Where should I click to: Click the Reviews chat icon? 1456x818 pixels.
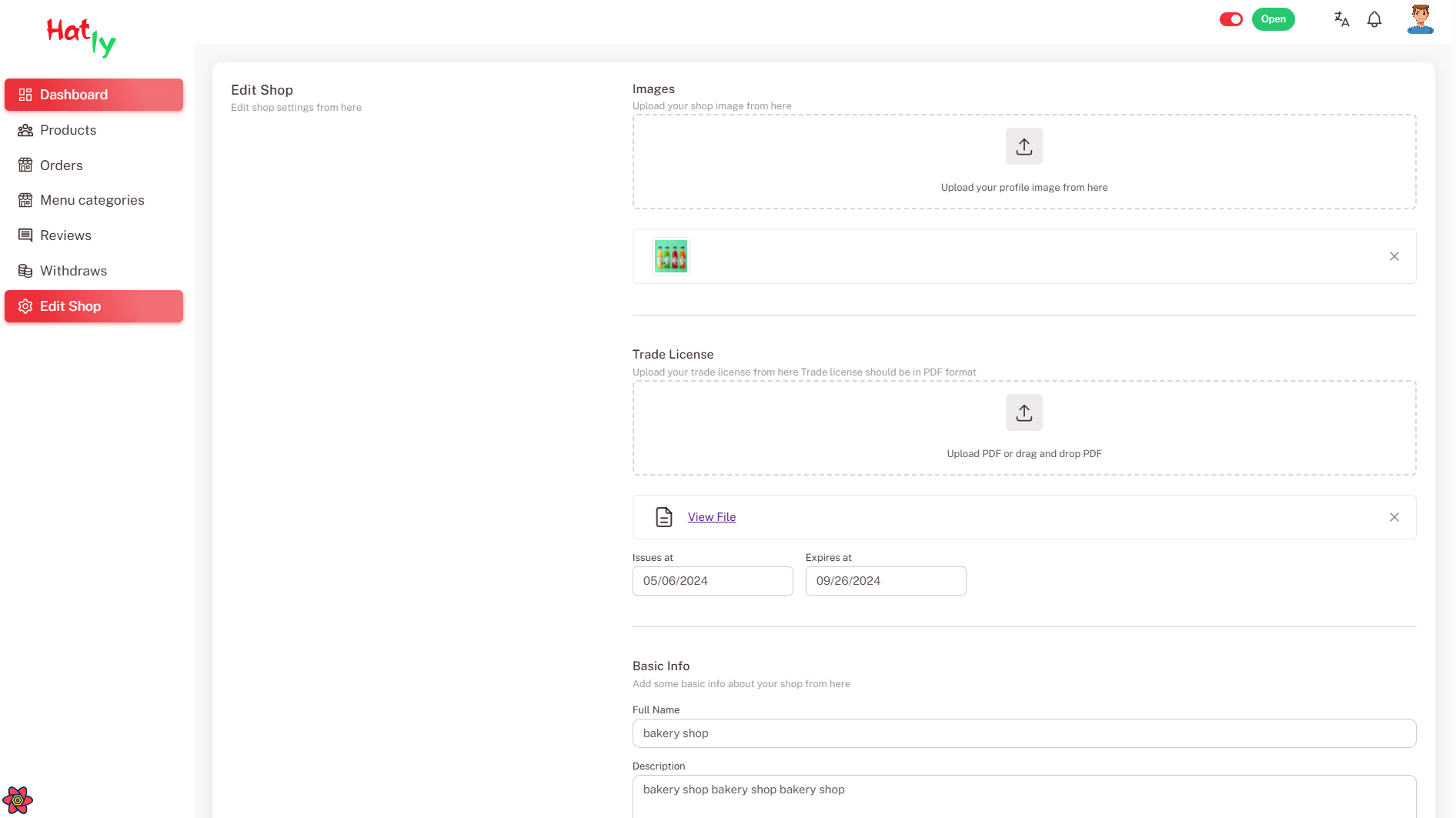click(x=25, y=235)
